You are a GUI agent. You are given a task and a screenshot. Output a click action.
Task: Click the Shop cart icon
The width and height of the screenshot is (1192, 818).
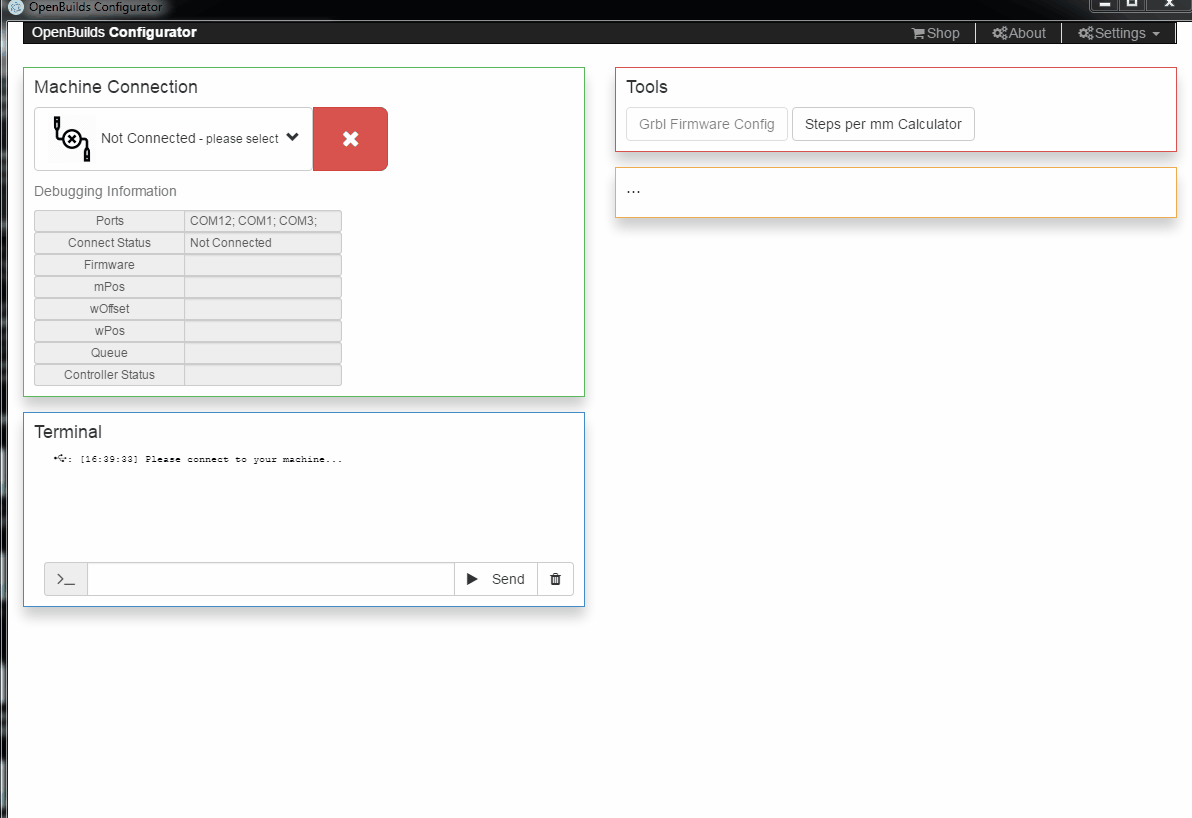point(918,32)
